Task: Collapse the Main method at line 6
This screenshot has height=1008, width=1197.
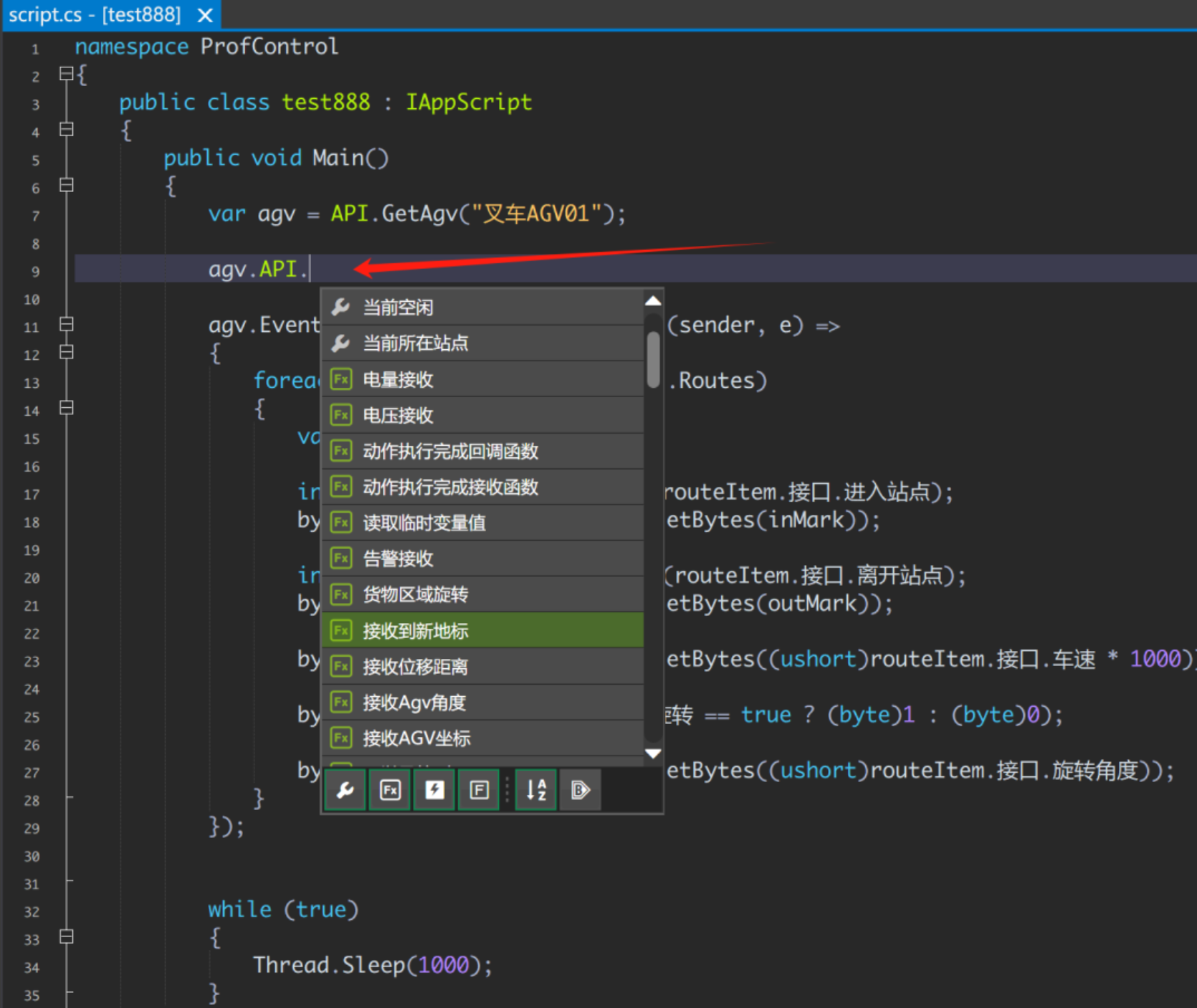Action: [x=66, y=185]
